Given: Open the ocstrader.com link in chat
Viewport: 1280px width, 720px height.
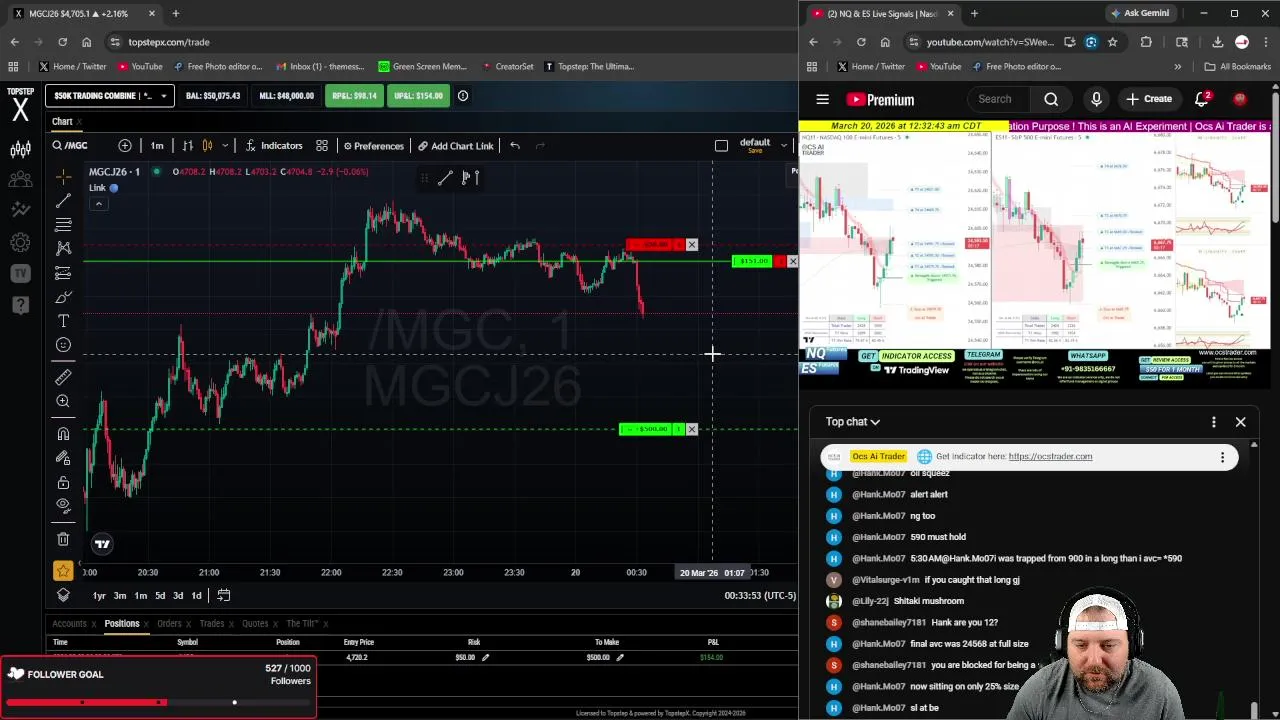Looking at the screenshot, I should coord(1050,457).
